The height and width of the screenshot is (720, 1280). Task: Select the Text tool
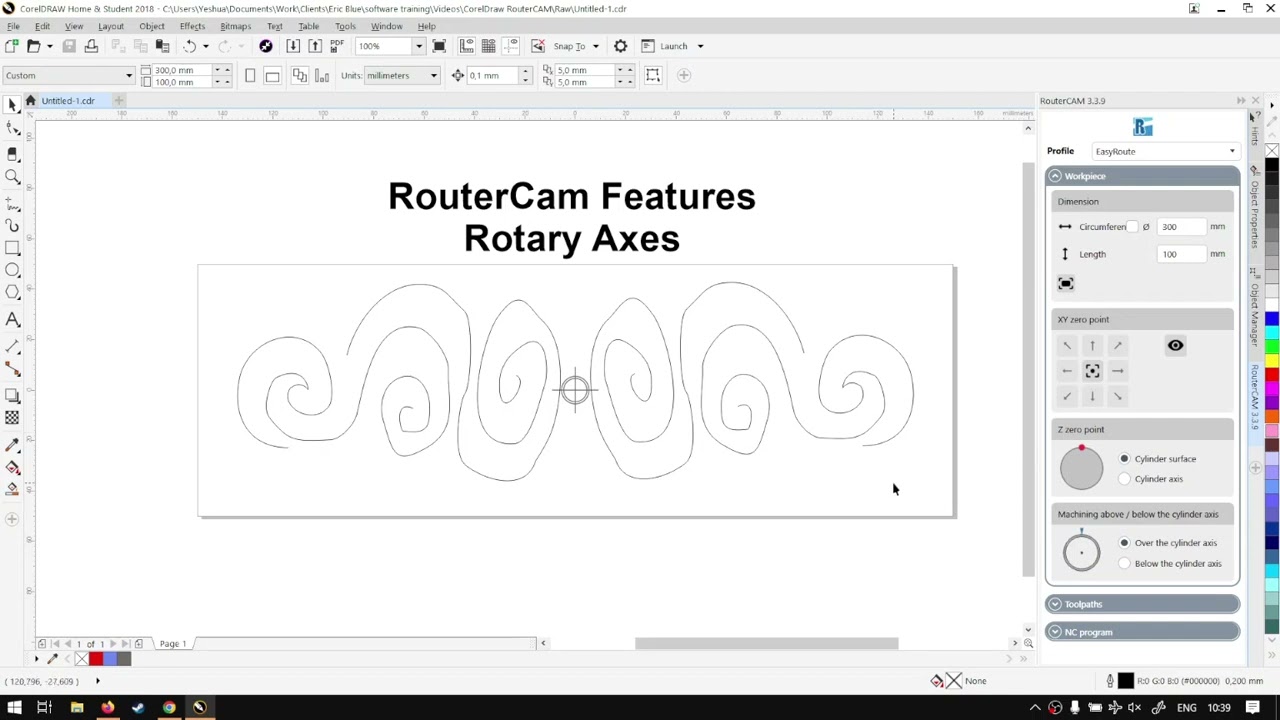pos(12,320)
